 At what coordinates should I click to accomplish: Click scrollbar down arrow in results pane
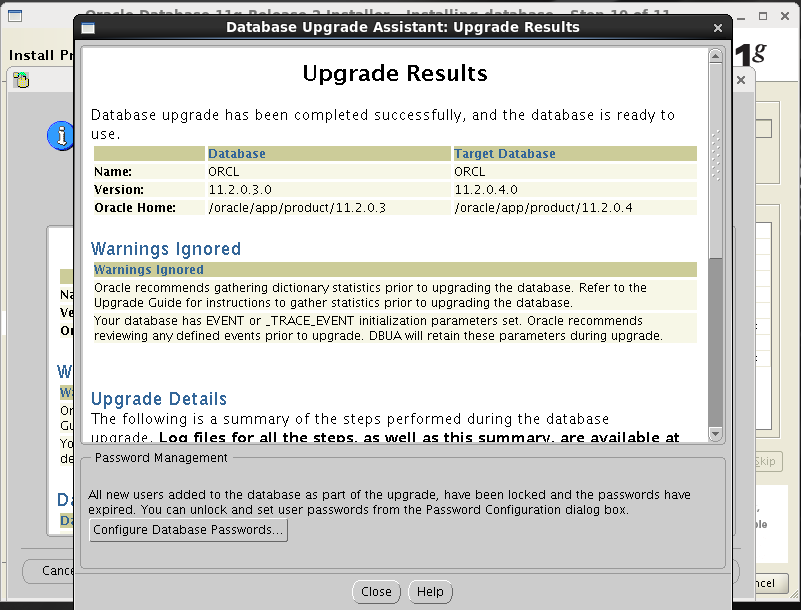[715, 434]
